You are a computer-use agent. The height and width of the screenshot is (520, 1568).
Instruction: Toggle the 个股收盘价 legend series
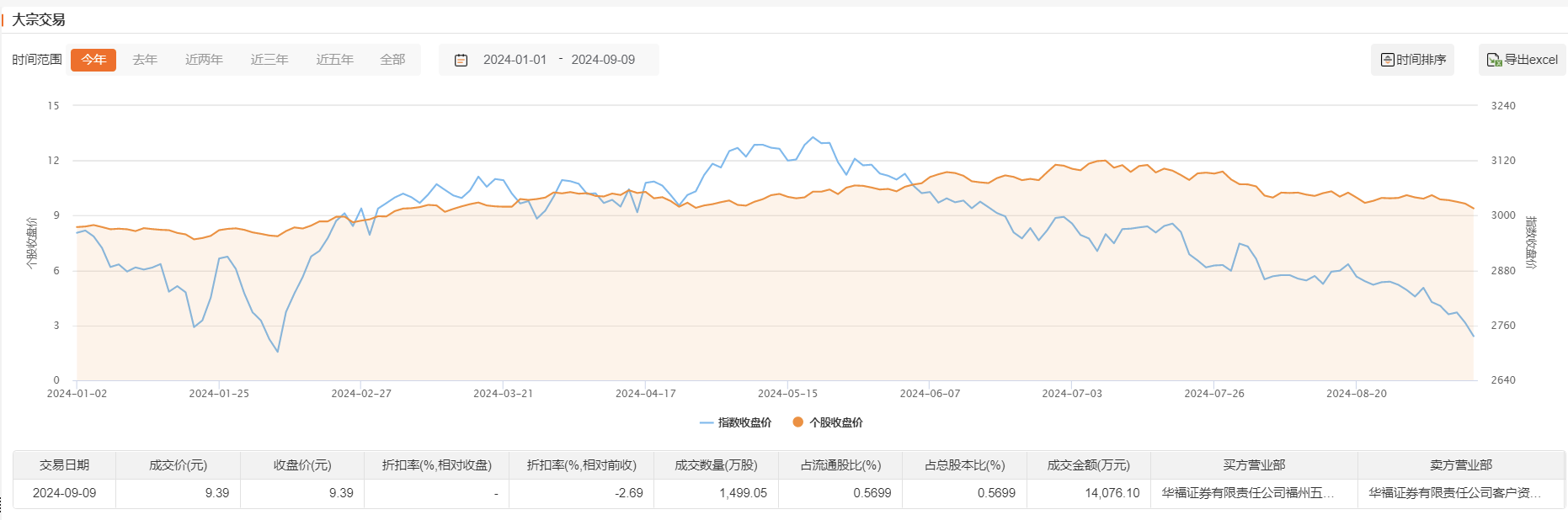828,422
